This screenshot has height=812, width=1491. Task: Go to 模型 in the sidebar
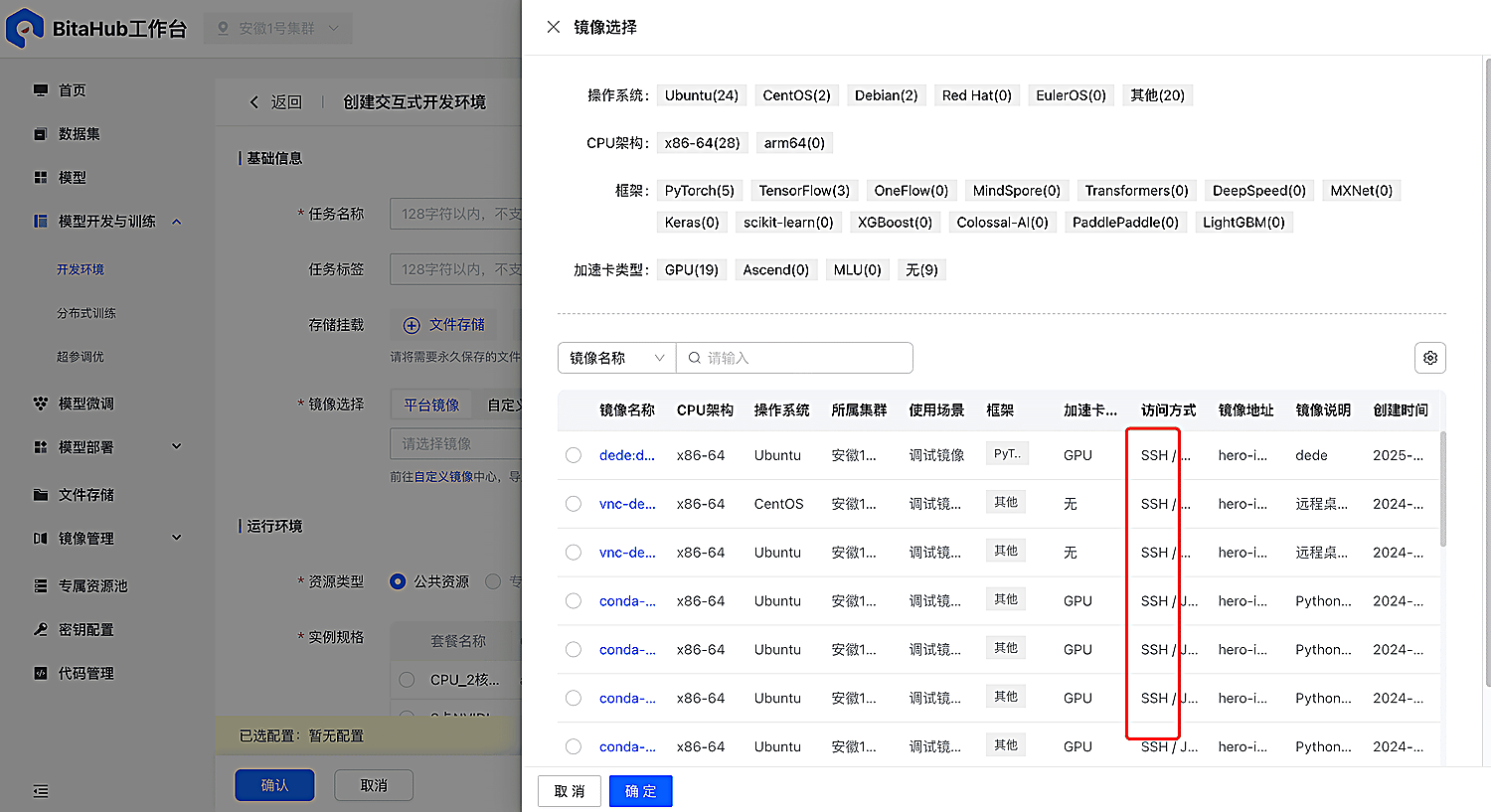[x=72, y=178]
